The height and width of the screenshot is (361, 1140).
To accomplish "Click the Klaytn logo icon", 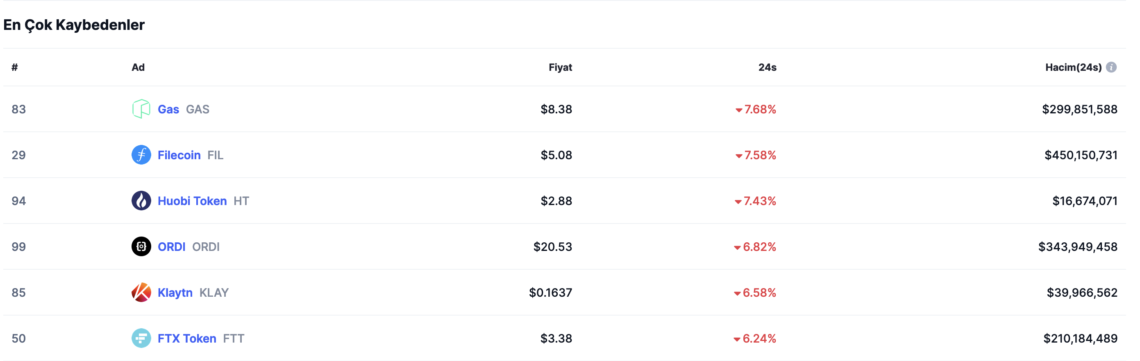I will coord(141,293).
